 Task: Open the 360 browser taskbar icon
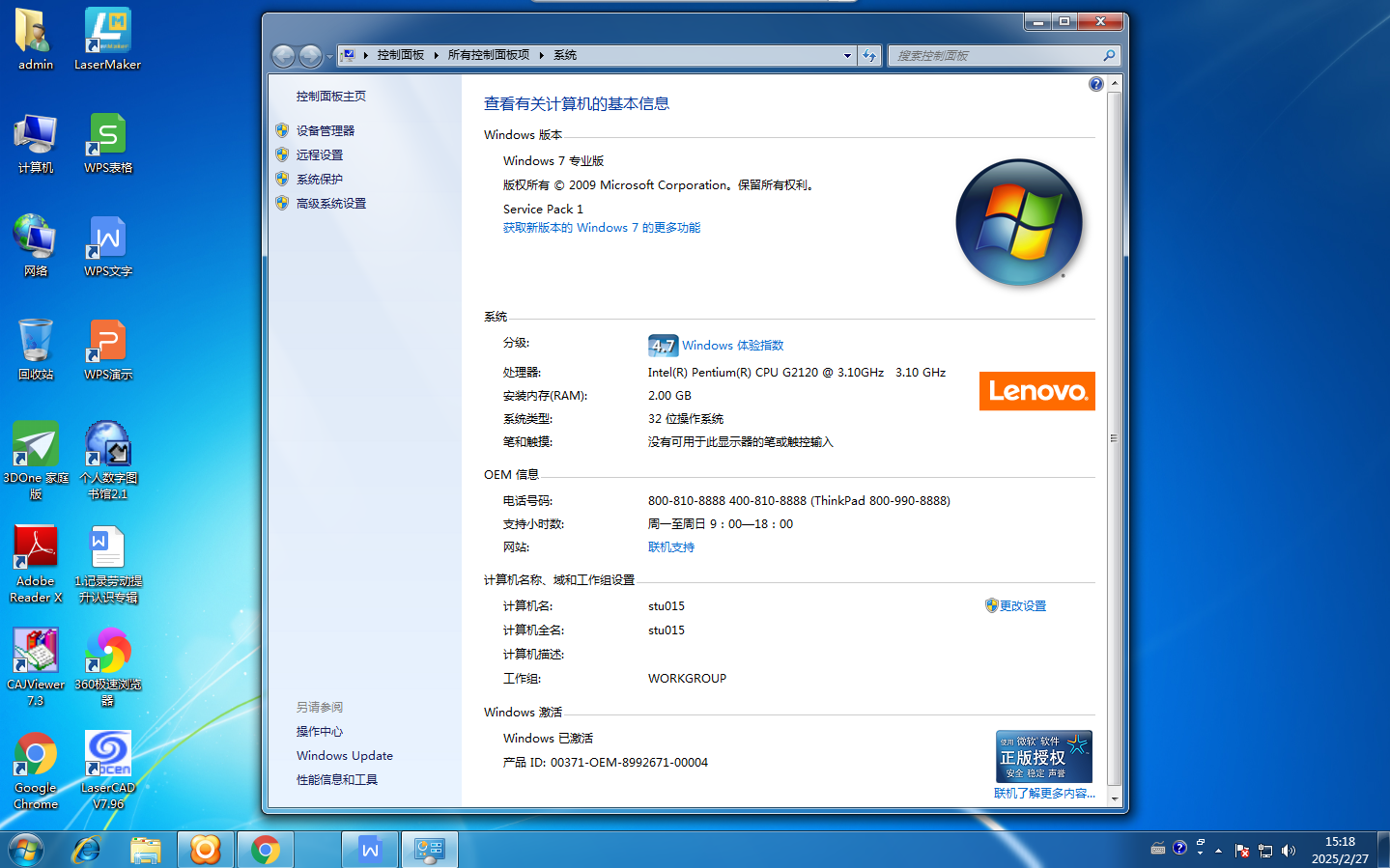(x=206, y=850)
